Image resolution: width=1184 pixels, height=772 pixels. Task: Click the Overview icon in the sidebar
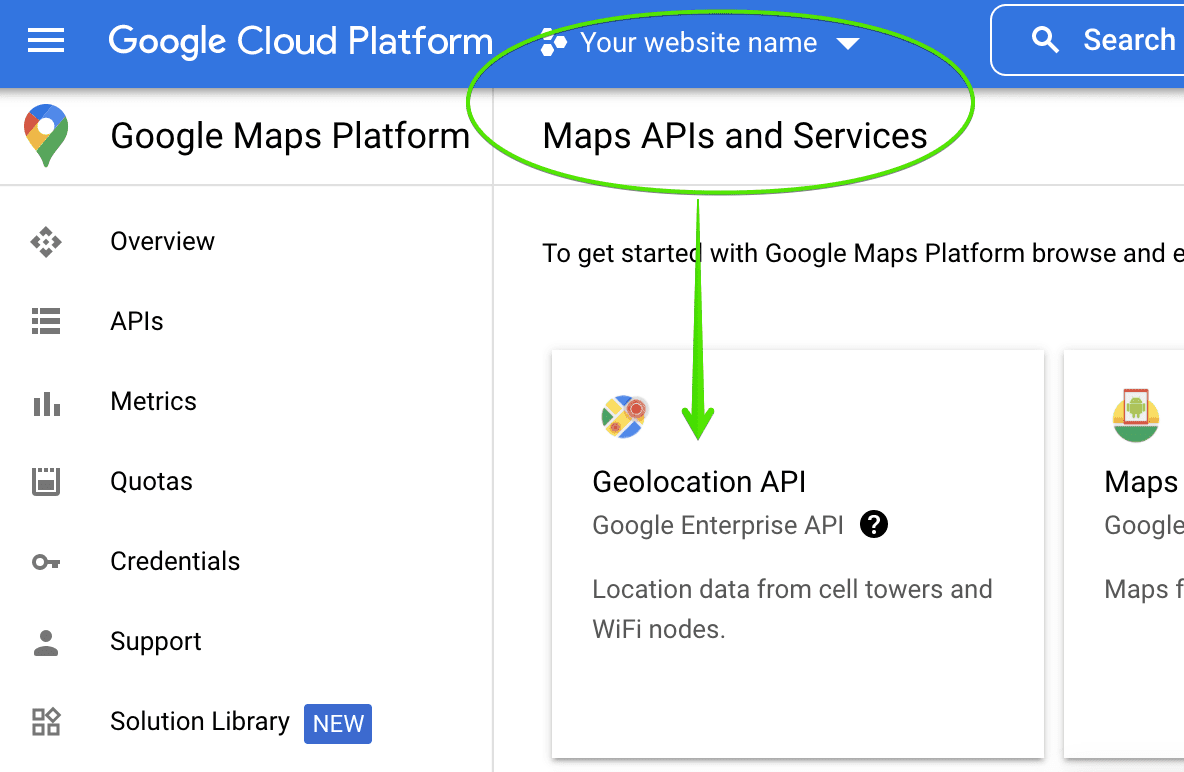coord(46,242)
